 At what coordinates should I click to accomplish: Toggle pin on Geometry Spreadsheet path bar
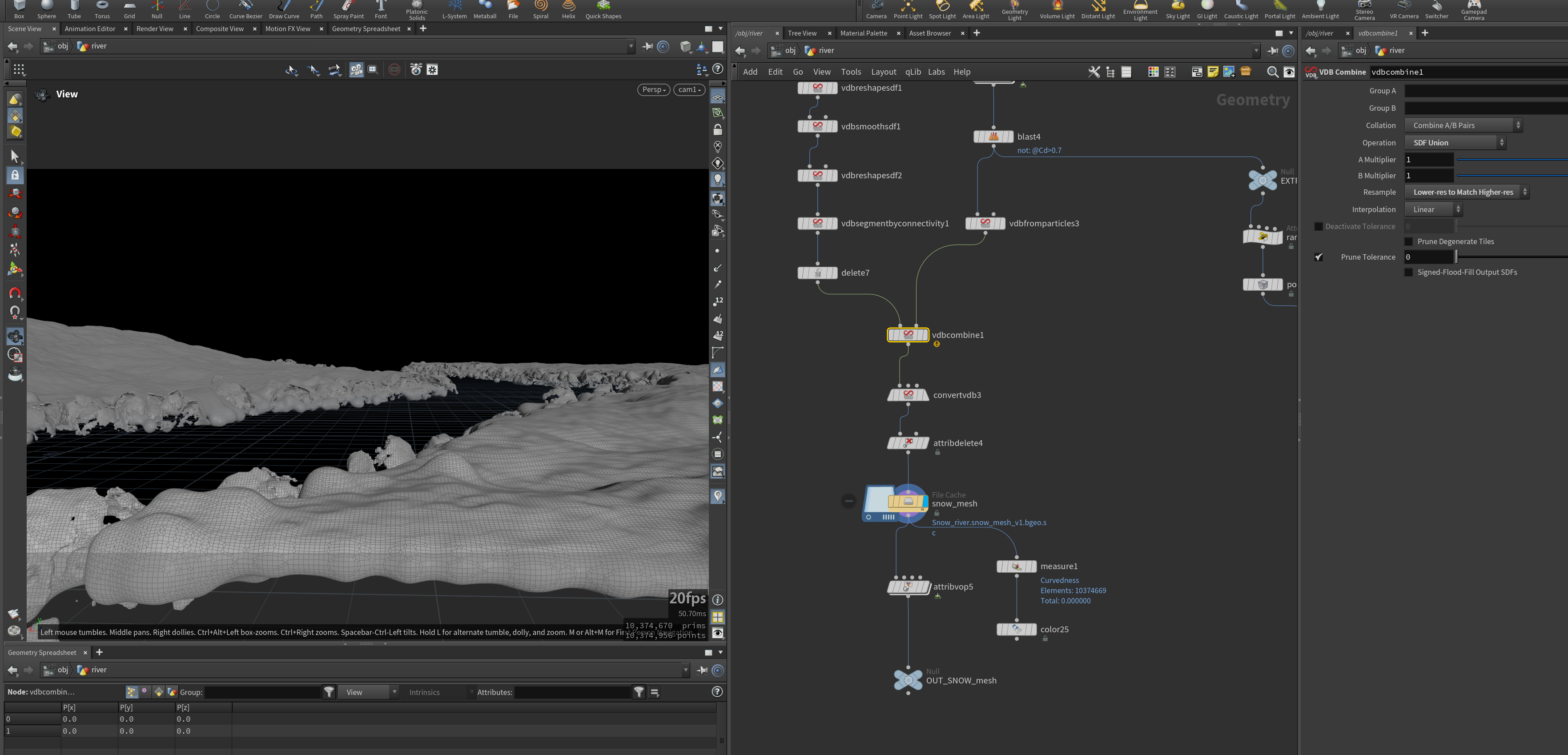pyautogui.click(x=702, y=670)
